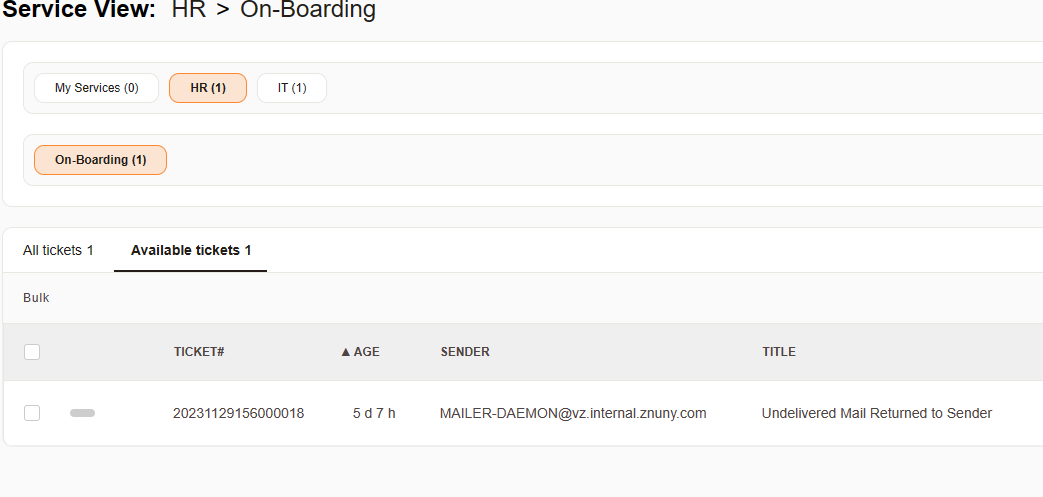Sort by the TITLE column header
The image size is (1043, 497).
click(x=779, y=352)
